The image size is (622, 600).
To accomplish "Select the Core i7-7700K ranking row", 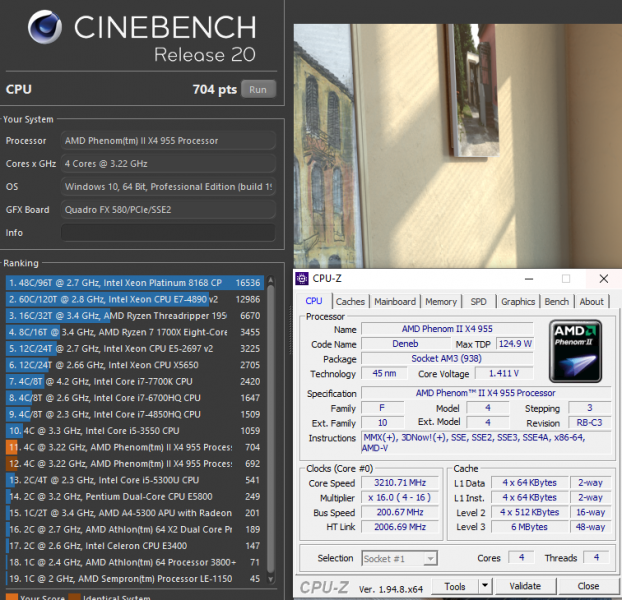I will 135,381.
